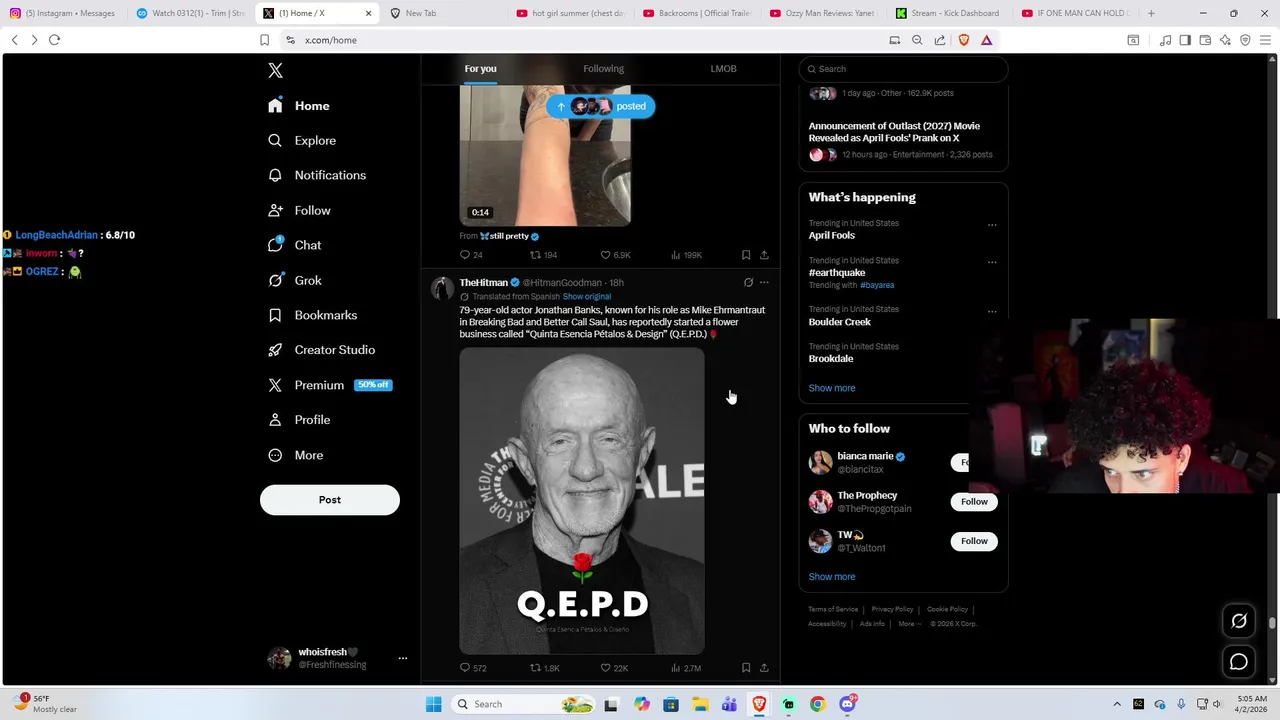Expand the footer More menu
Image resolution: width=1280 pixels, height=720 pixels.
[909, 624]
